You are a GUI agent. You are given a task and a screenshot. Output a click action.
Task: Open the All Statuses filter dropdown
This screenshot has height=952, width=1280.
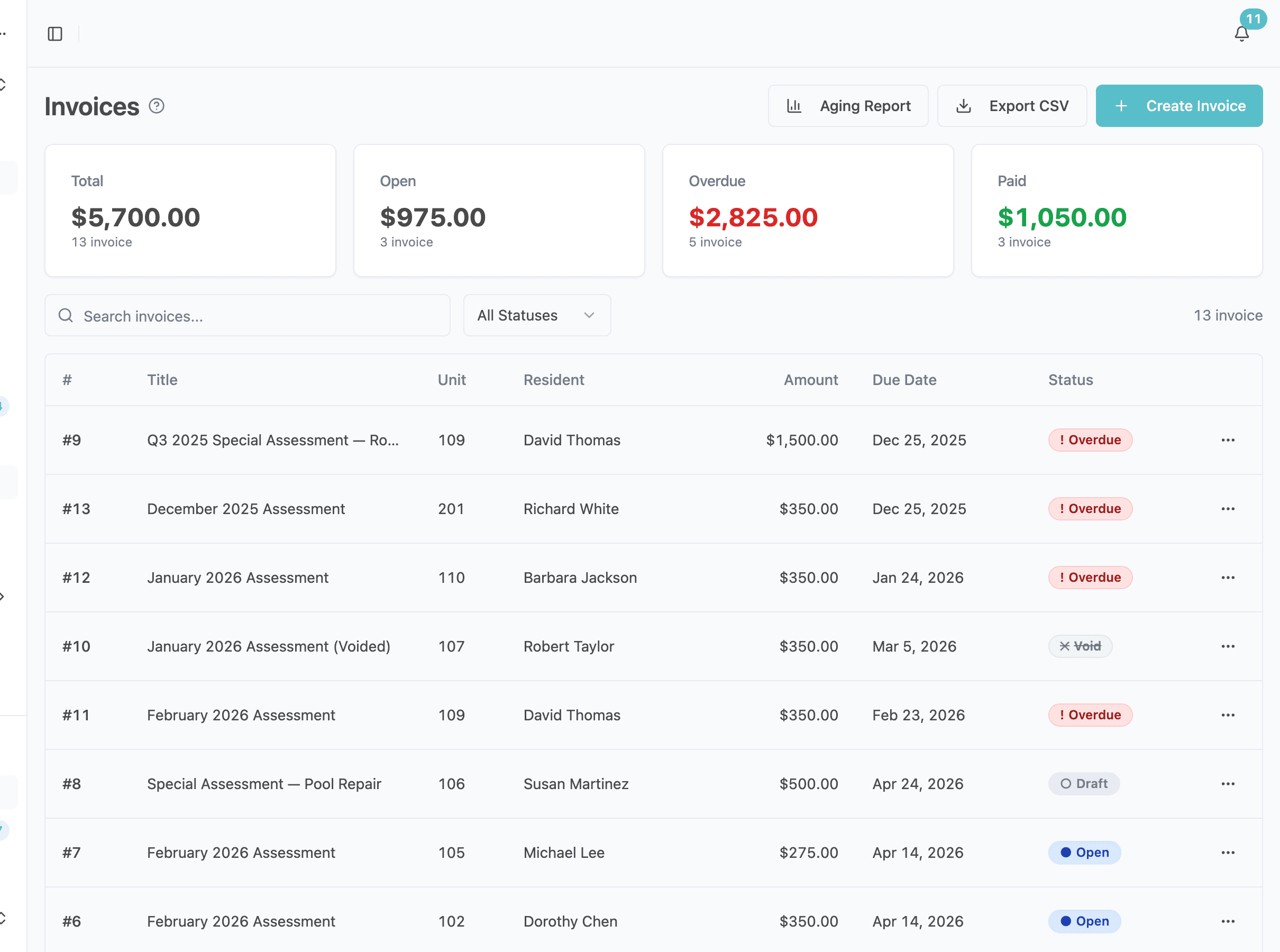point(536,315)
